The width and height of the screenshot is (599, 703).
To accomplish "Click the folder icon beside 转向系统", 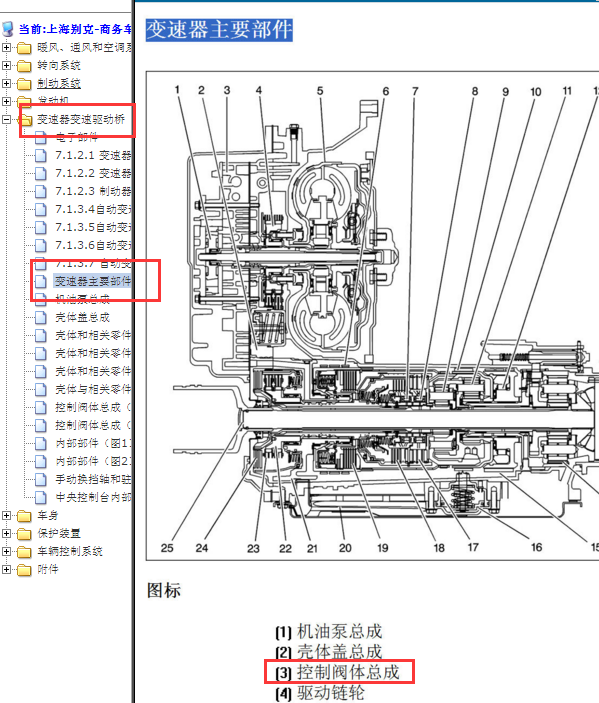I will point(24,66).
